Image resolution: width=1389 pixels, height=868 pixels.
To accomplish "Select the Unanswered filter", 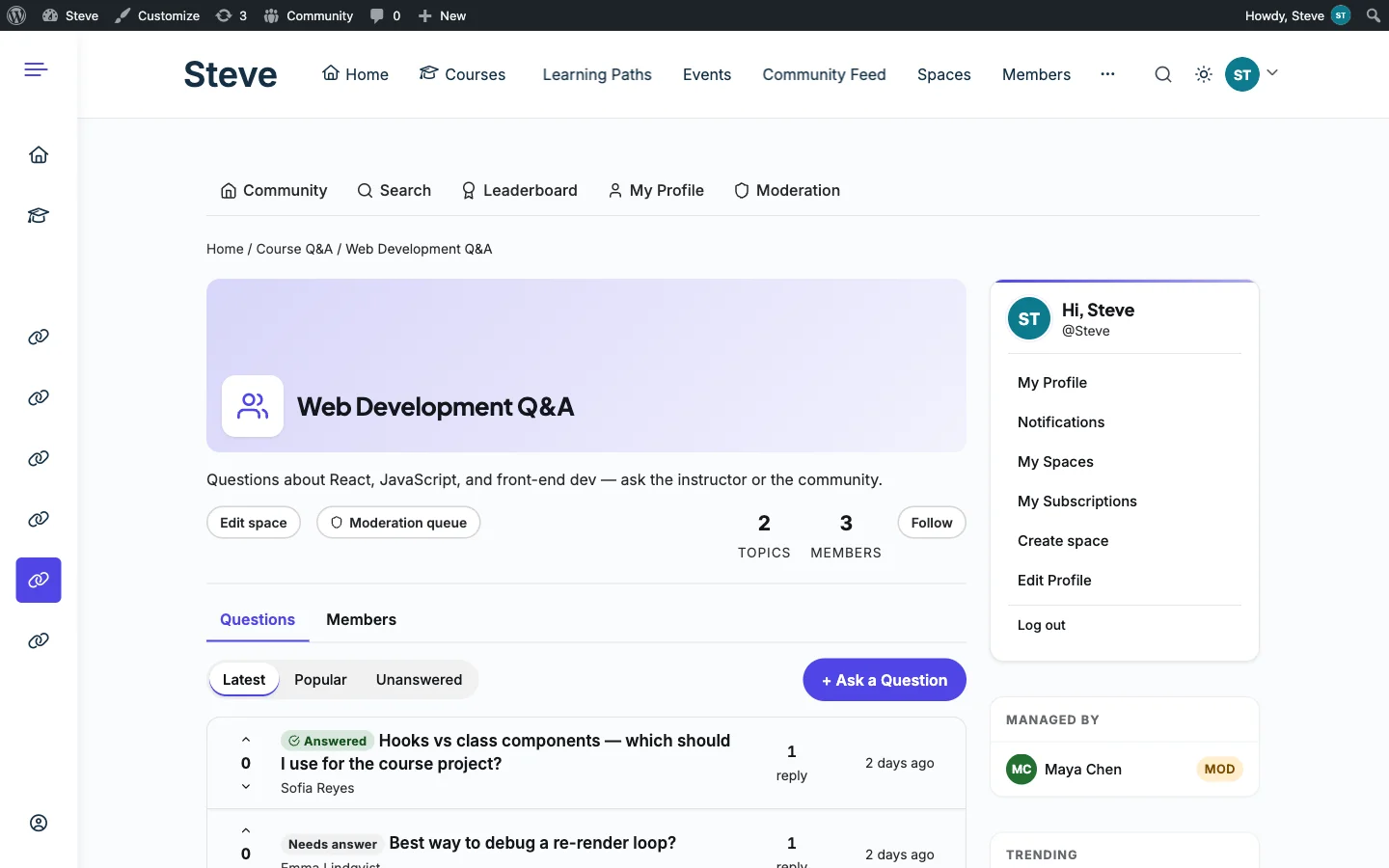I will [x=419, y=680].
